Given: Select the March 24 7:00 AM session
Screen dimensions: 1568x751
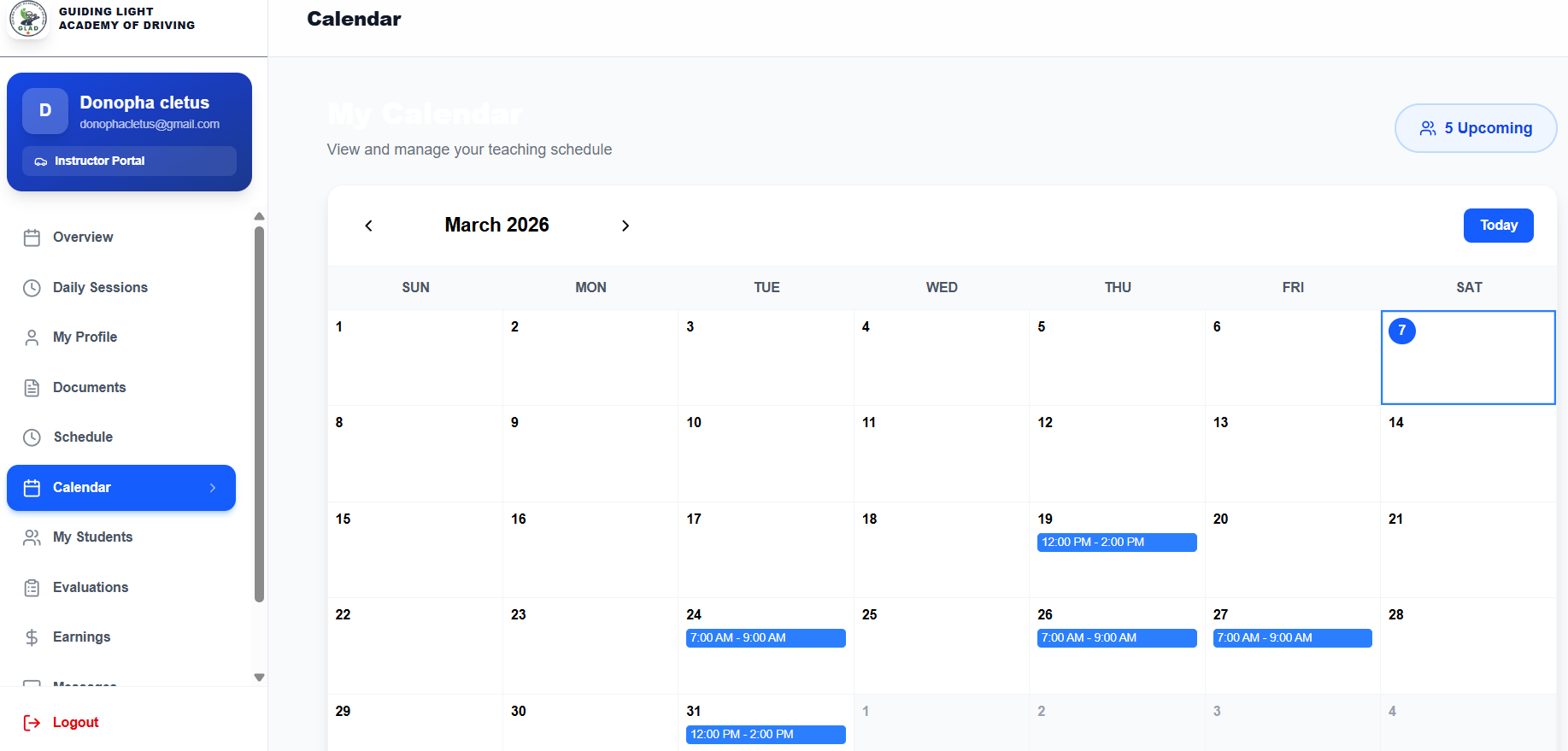Looking at the screenshot, I should [765, 638].
